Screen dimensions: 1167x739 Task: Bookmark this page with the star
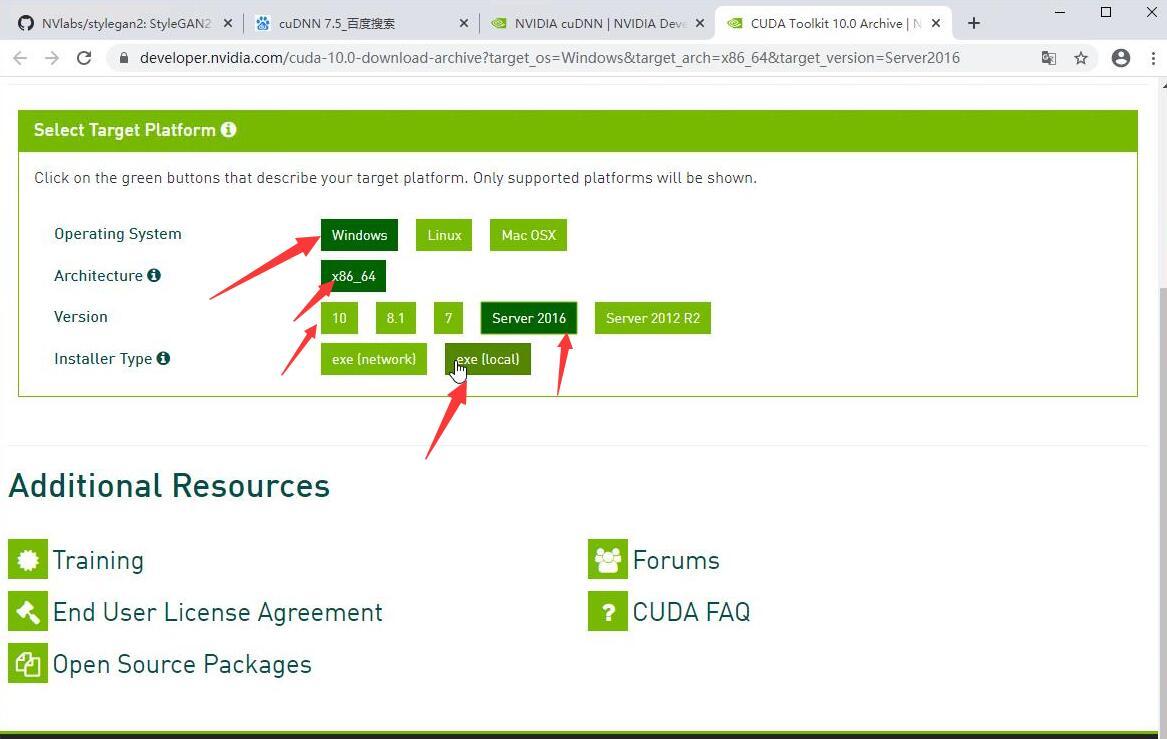coord(1081,58)
